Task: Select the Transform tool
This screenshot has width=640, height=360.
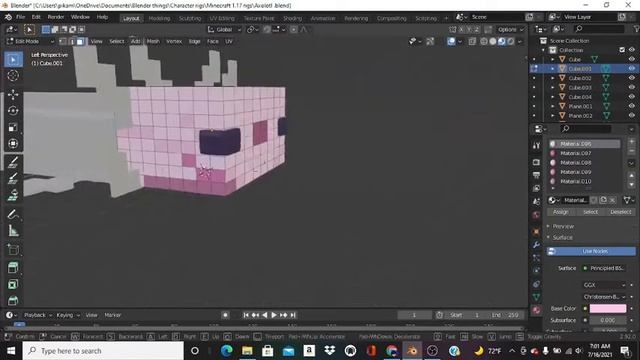Action: coord(13,143)
